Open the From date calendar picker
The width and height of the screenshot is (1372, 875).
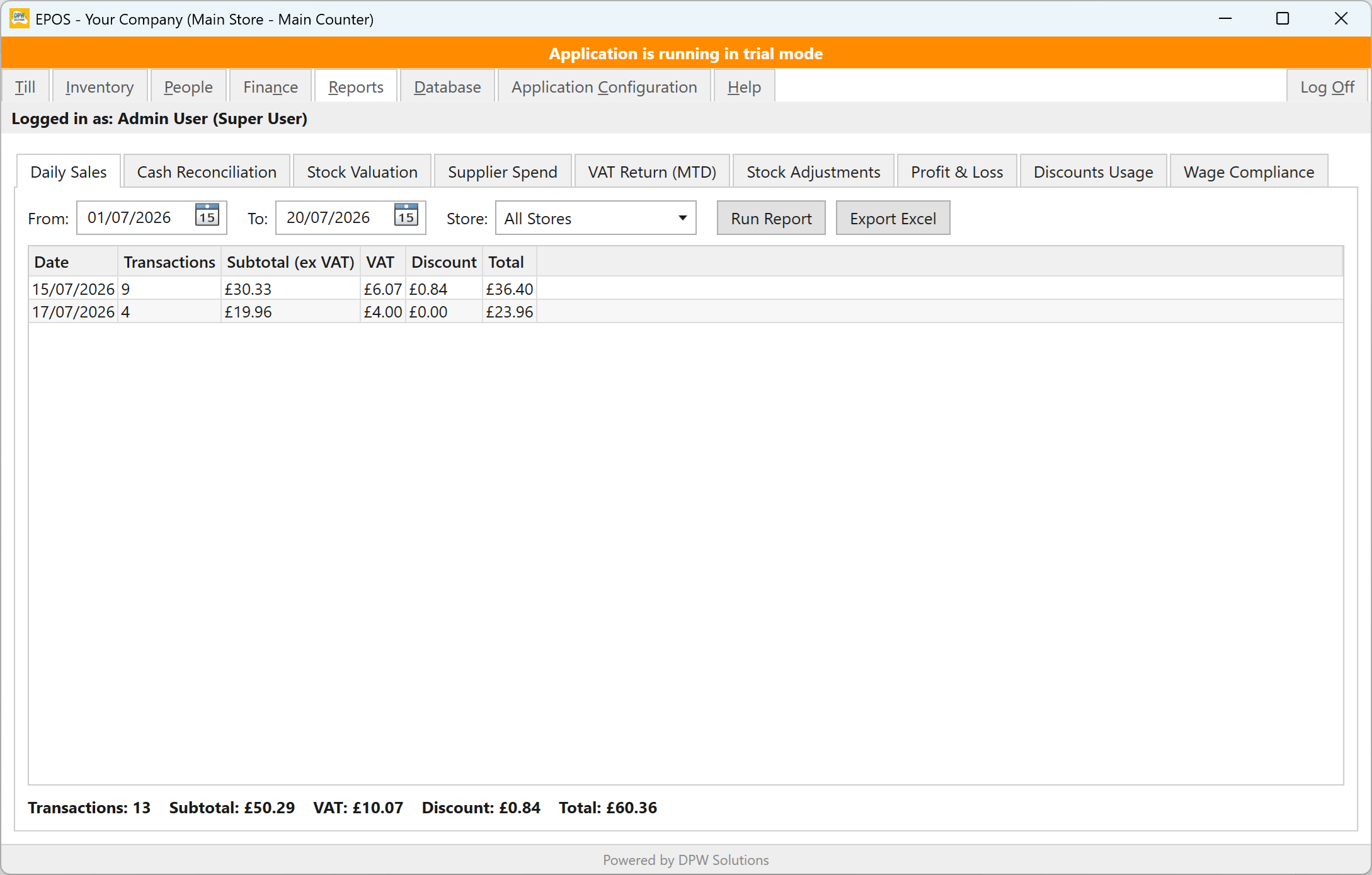207,215
